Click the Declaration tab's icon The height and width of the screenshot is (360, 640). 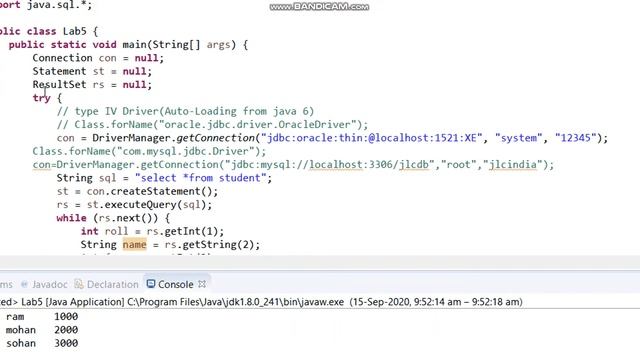[79, 284]
